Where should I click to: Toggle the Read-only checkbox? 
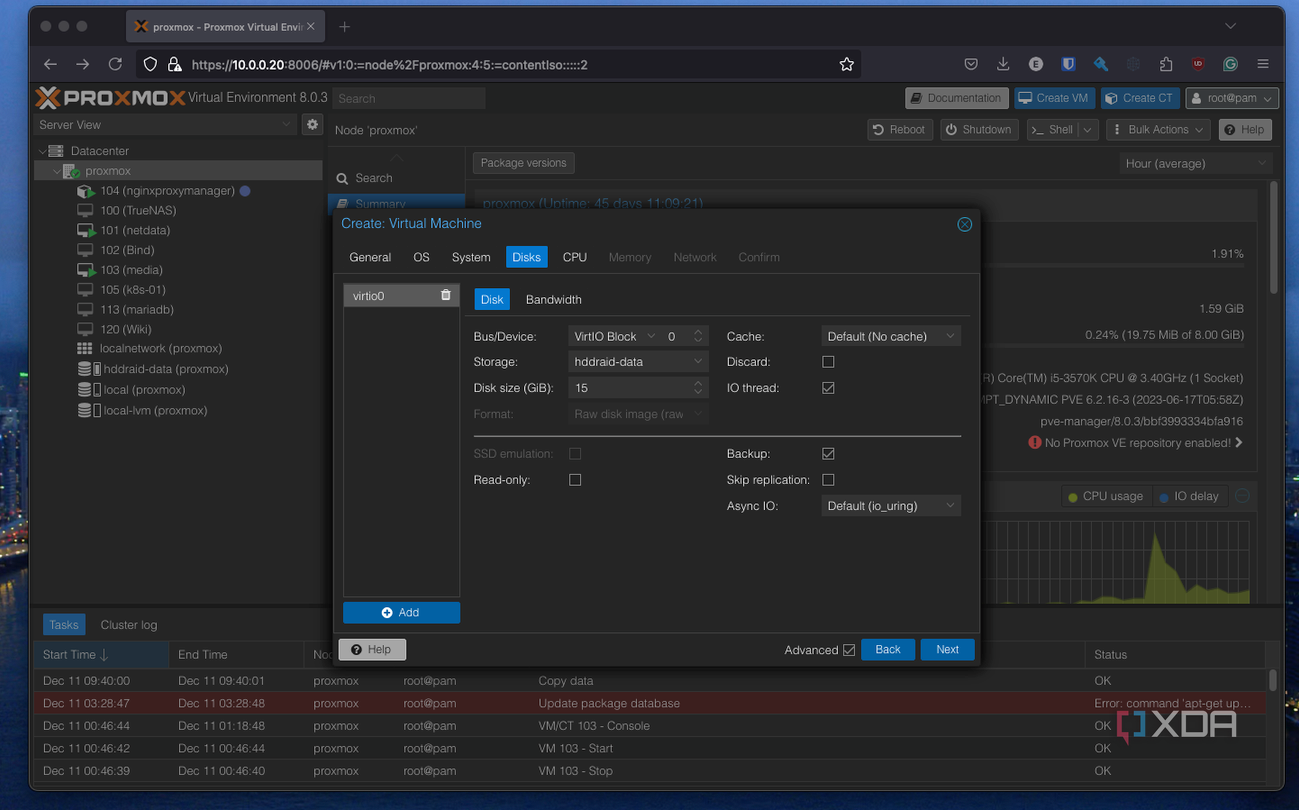[x=575, y=480]
